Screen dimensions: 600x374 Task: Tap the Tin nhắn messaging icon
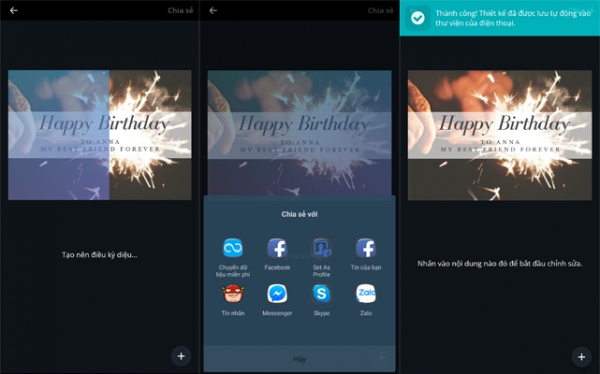pyautogui.click(x=233, y=294)
